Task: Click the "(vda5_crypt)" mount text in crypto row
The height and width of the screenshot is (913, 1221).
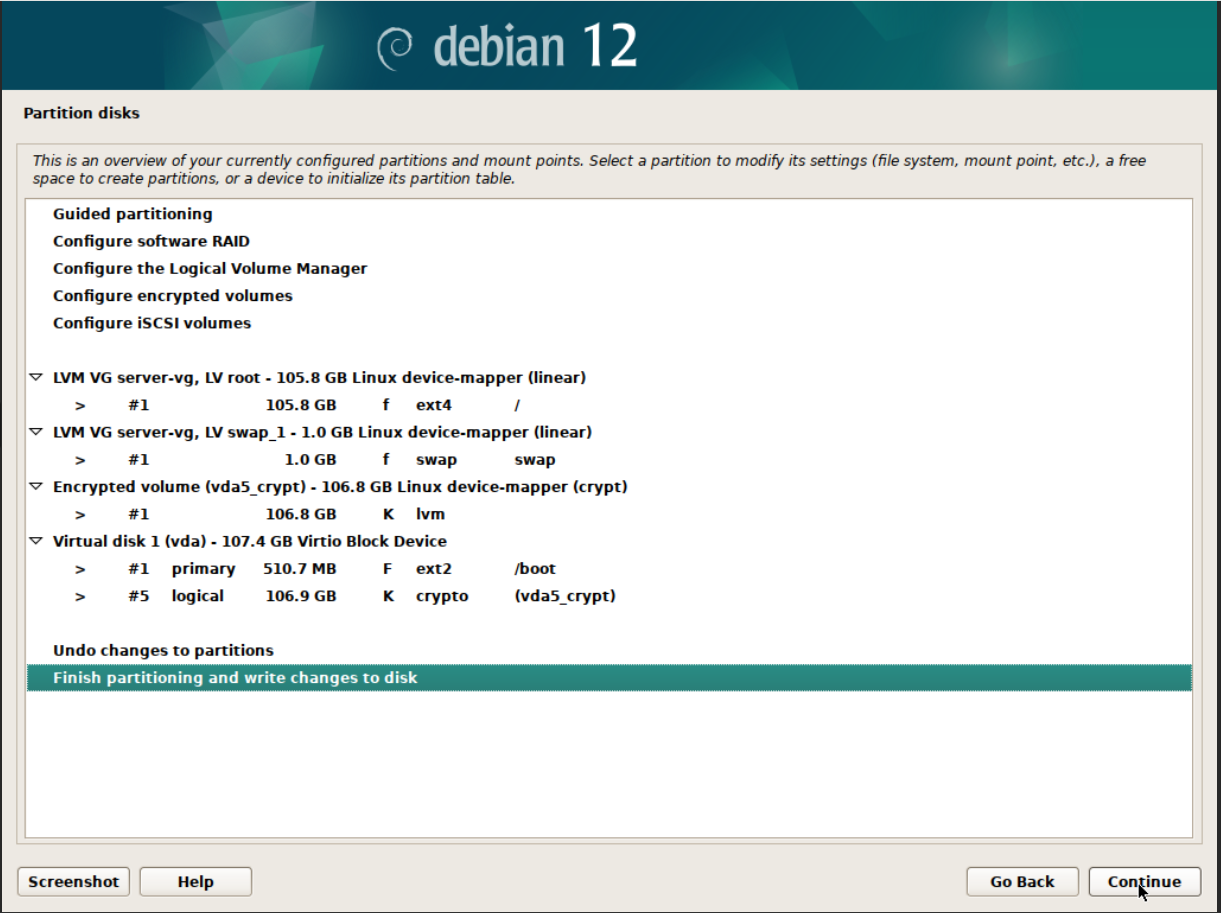Action: click(565, 596)
